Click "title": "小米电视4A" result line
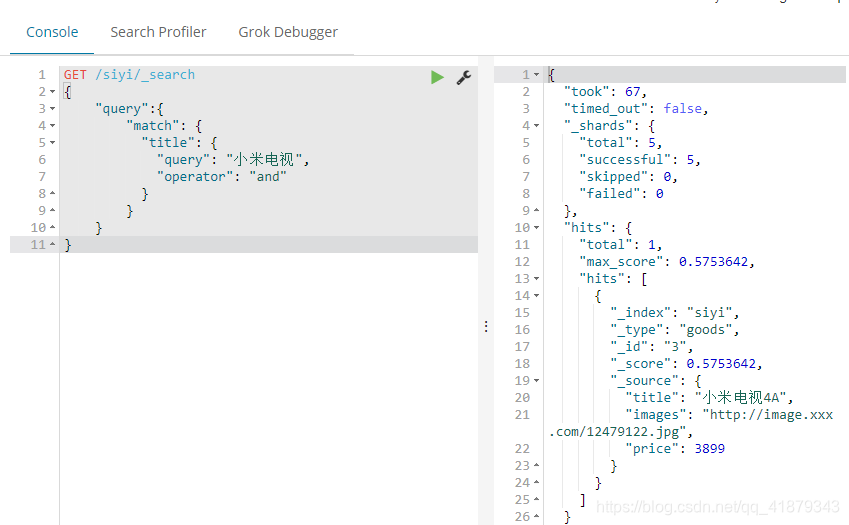Viewport: 849px width, 525px height. tap(709, 398)
